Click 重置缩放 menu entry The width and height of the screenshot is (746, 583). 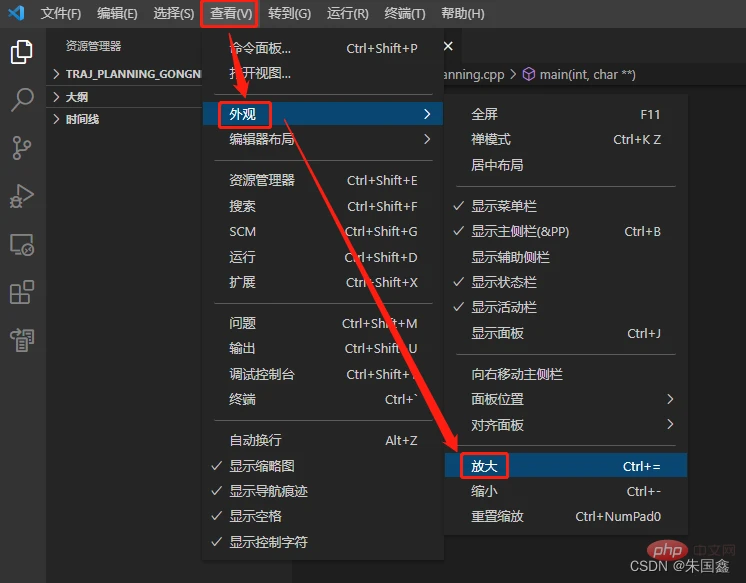point(566,516)
